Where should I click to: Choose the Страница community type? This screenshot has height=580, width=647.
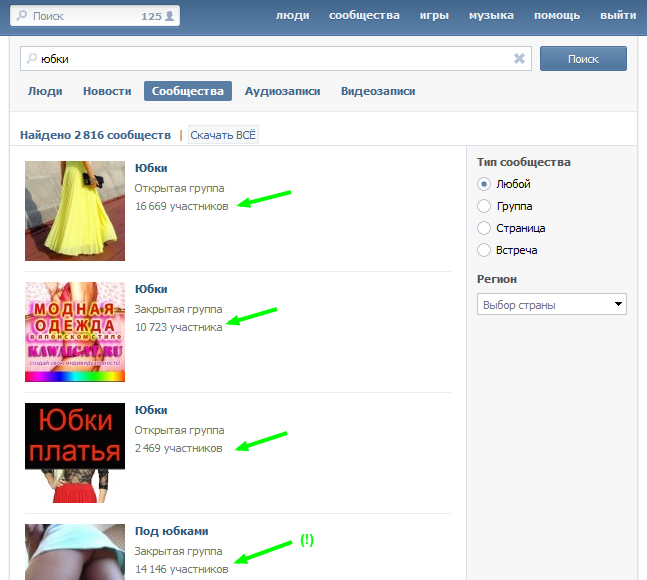pyautogui.click(x=484, y=228)
